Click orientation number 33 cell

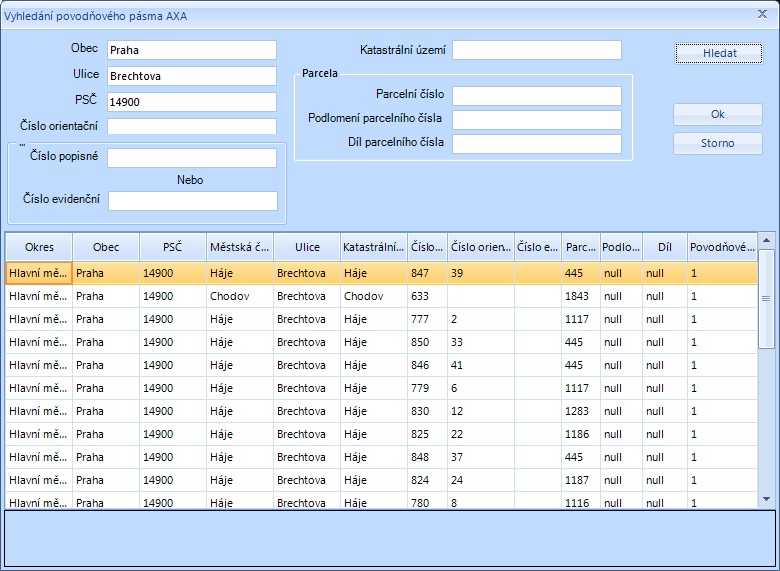[x=481, y=342]
